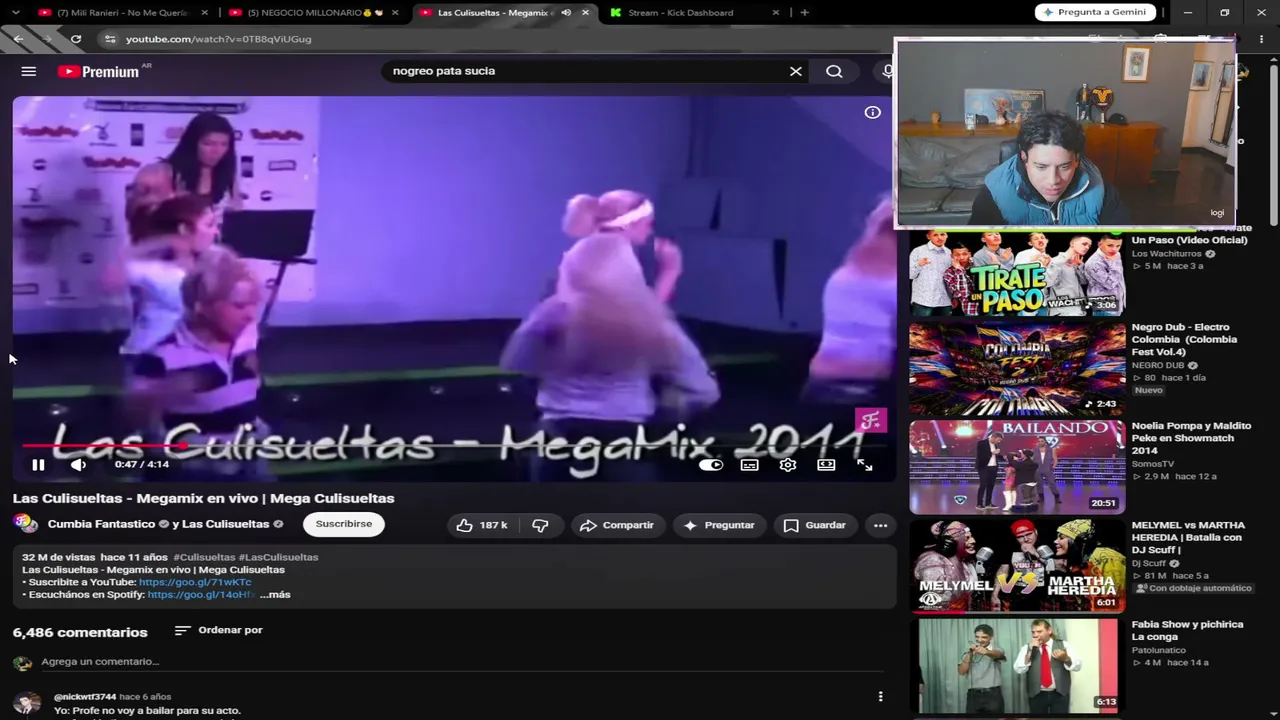The image size is (1280, 720).
Task: Go to YouTube Premium home logo
Action: tap(98, 71)
